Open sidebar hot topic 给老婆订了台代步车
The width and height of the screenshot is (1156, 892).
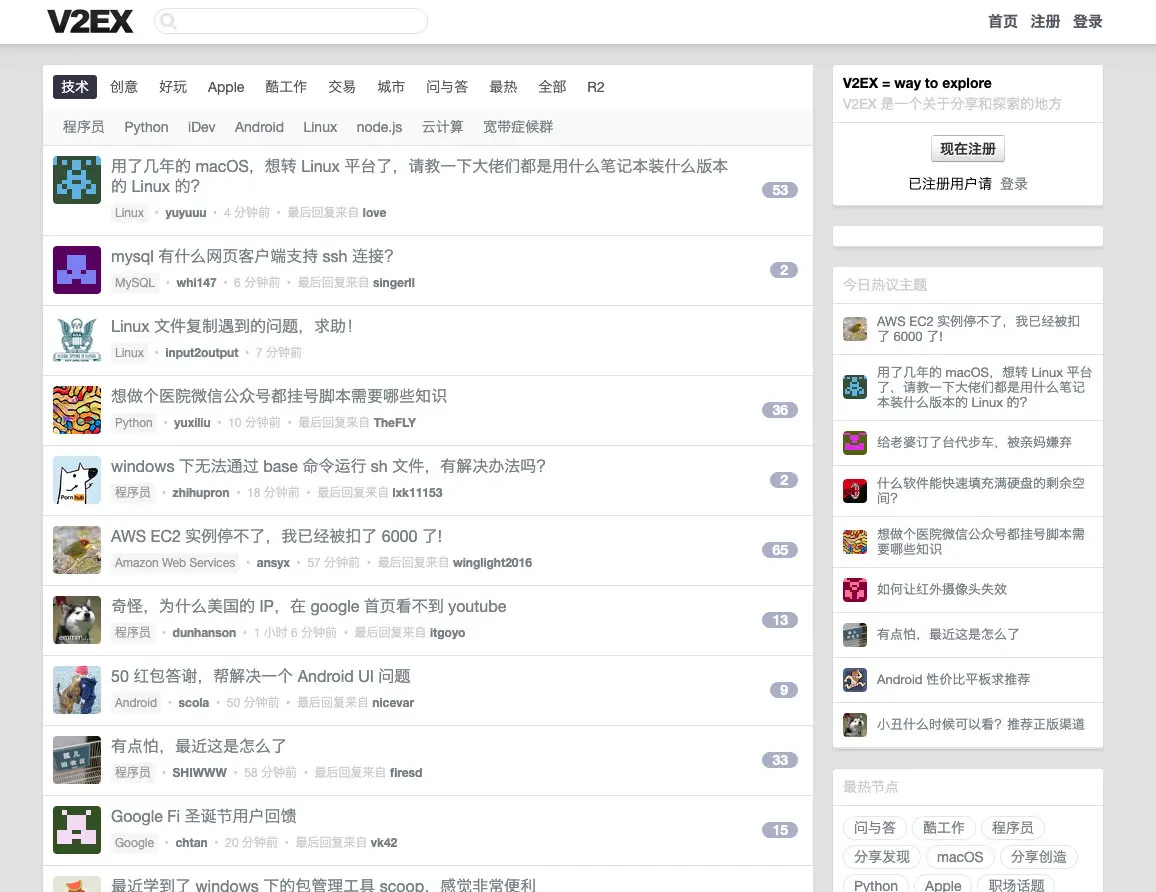pos(974,442)
